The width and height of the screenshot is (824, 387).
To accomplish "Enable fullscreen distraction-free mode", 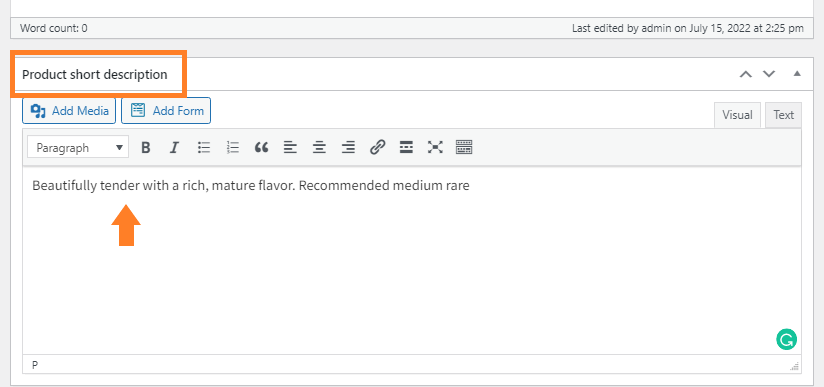I will [435, 148].
